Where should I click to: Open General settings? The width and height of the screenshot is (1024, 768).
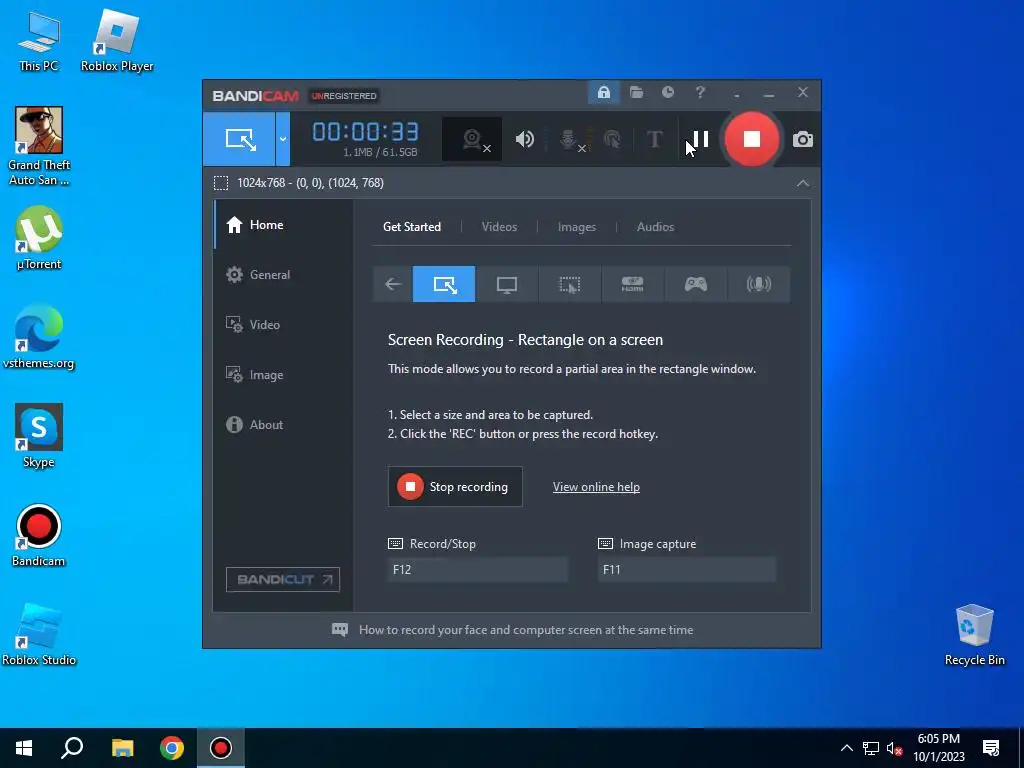[283, 274]
